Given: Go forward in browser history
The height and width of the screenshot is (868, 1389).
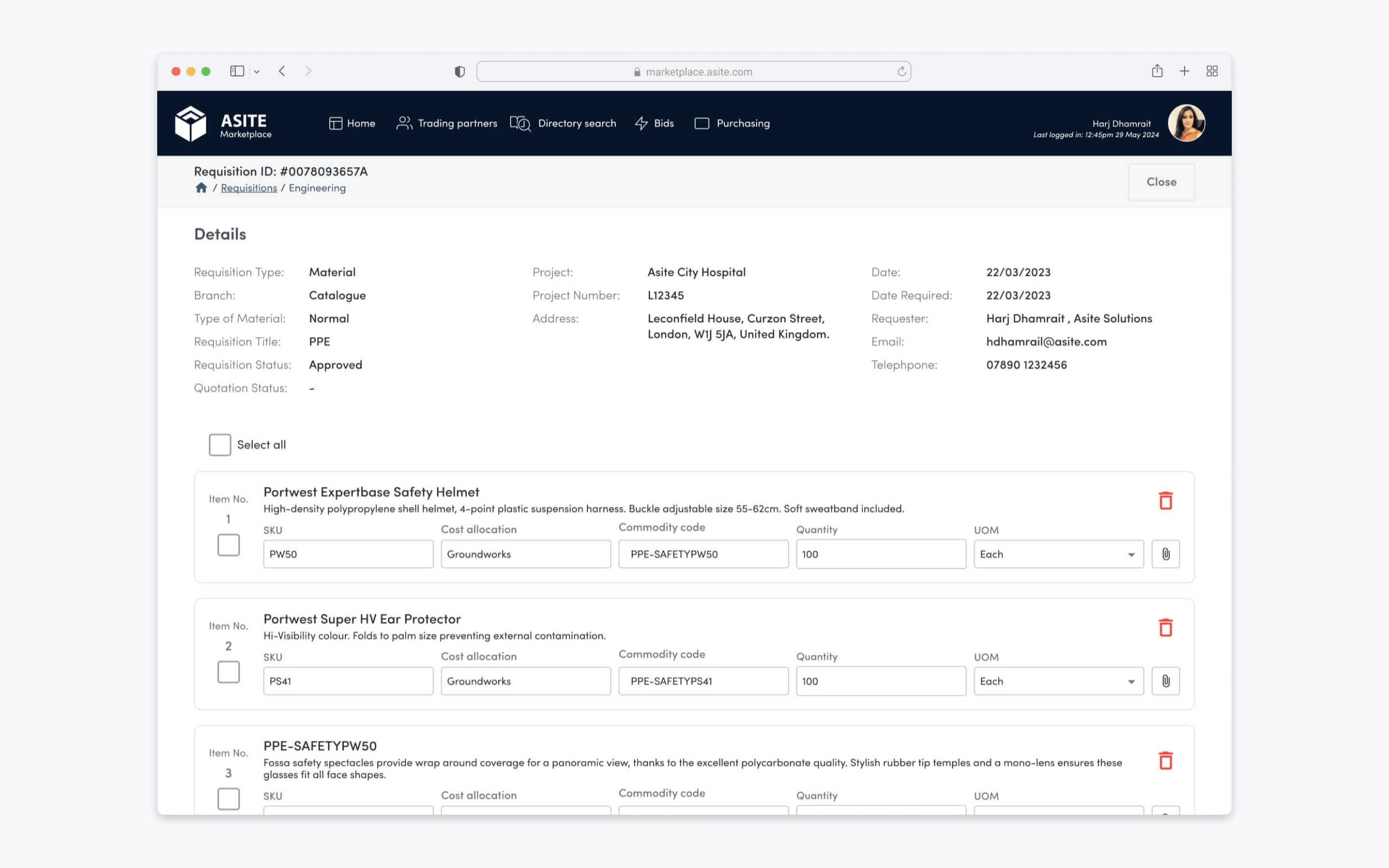Looking at the screenshot, I should click(308, 71).
